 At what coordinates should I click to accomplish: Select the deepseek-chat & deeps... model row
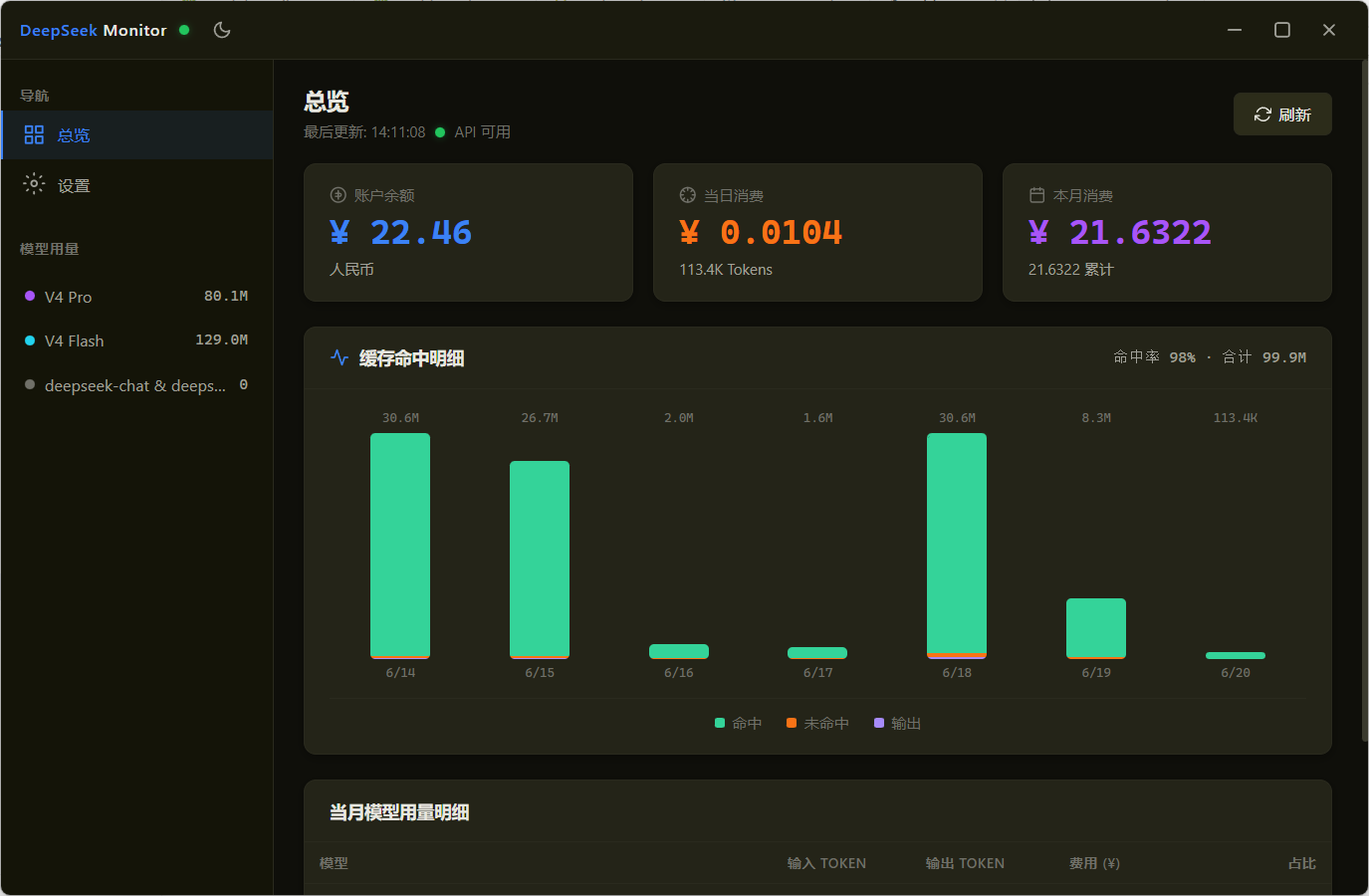tap(136, 385)
